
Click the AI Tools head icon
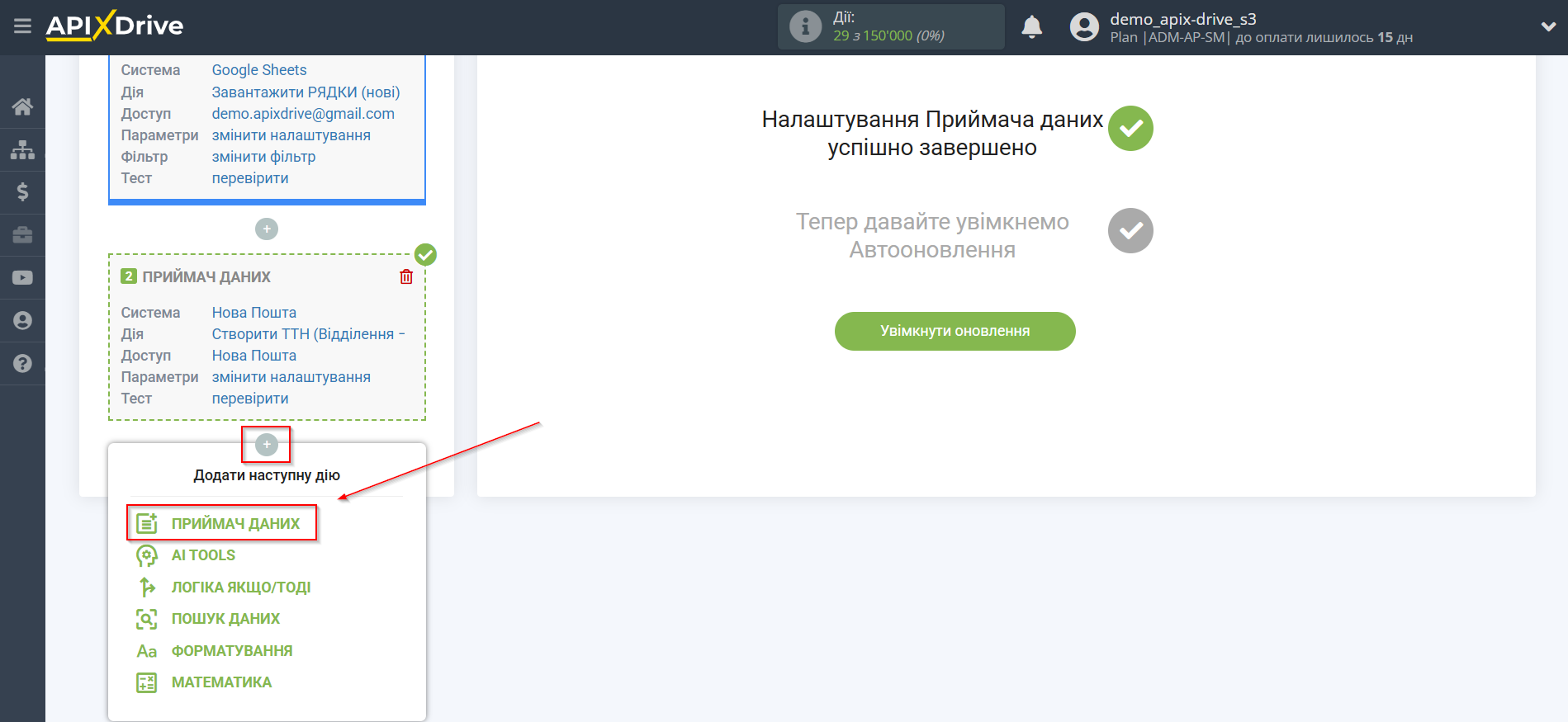(147, 556)
